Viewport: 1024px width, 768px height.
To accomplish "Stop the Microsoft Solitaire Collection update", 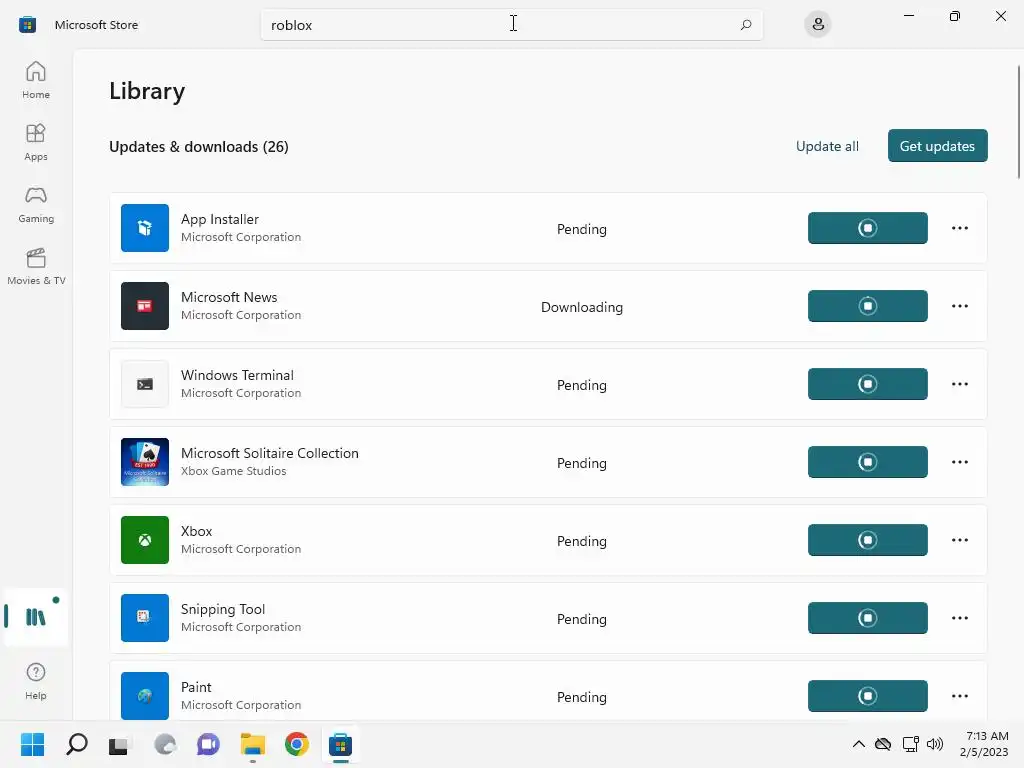I will 867,462.
